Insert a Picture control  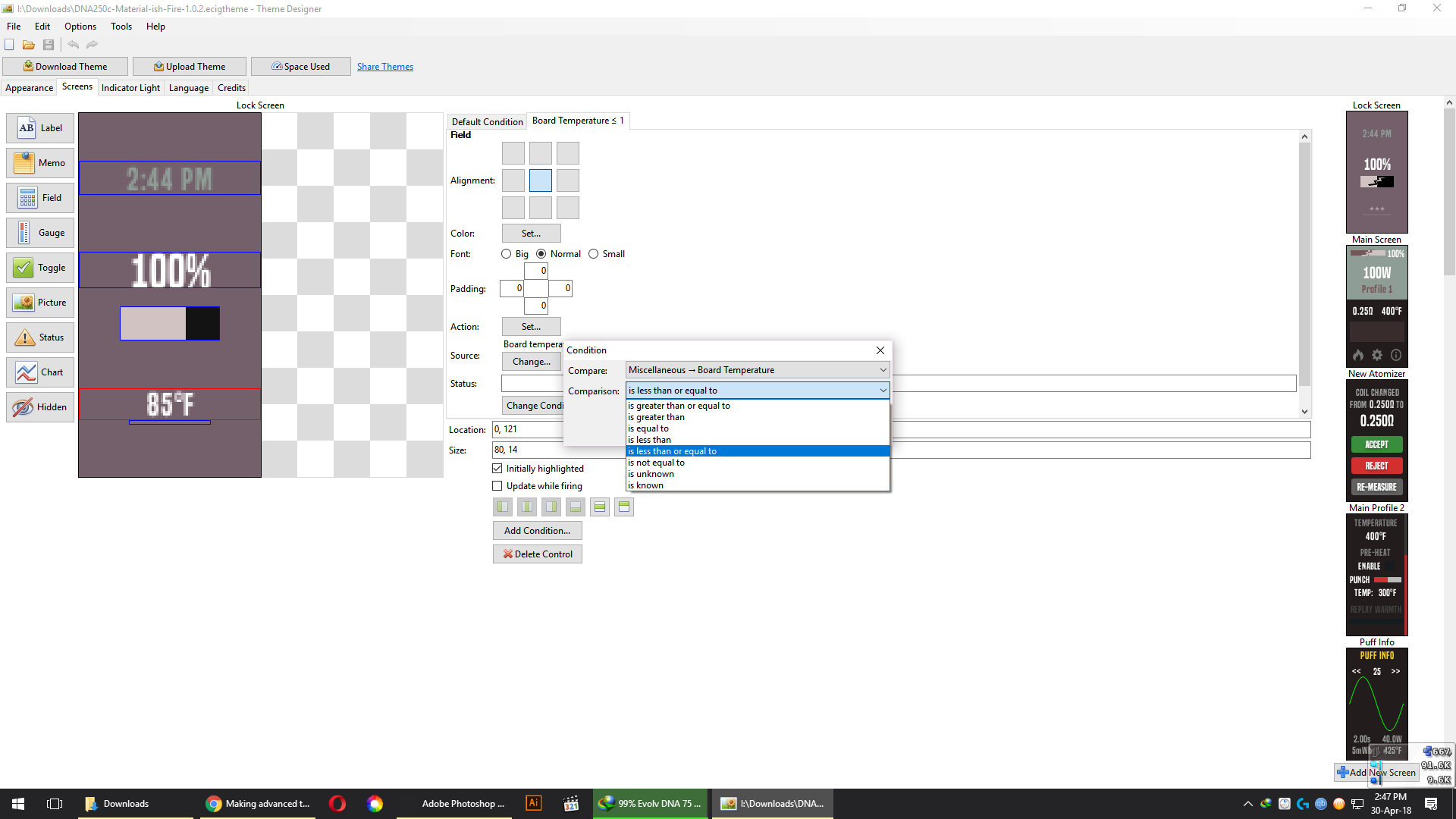(40, 303)
